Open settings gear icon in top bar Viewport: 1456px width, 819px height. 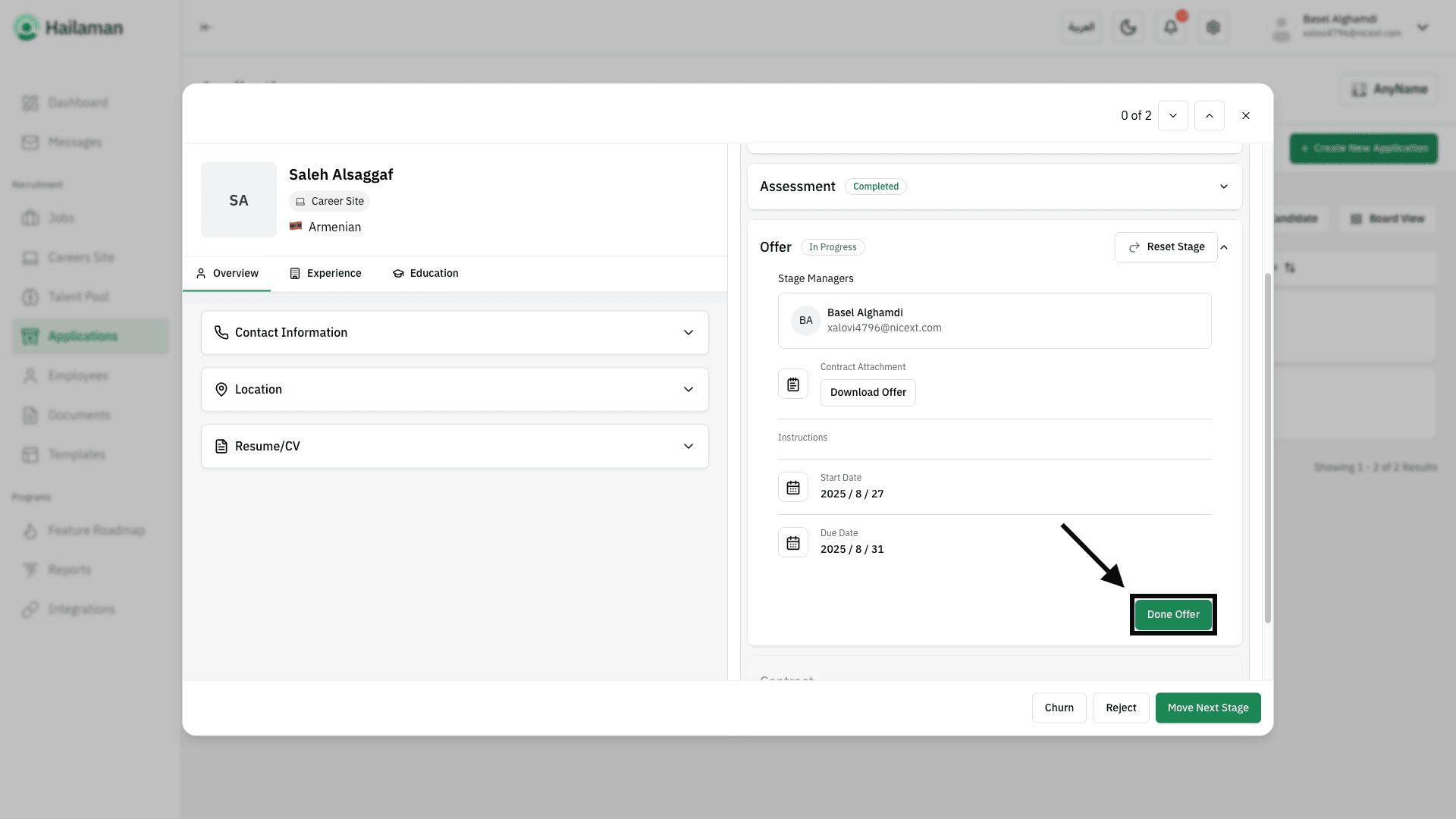(x=1213, y=27)
